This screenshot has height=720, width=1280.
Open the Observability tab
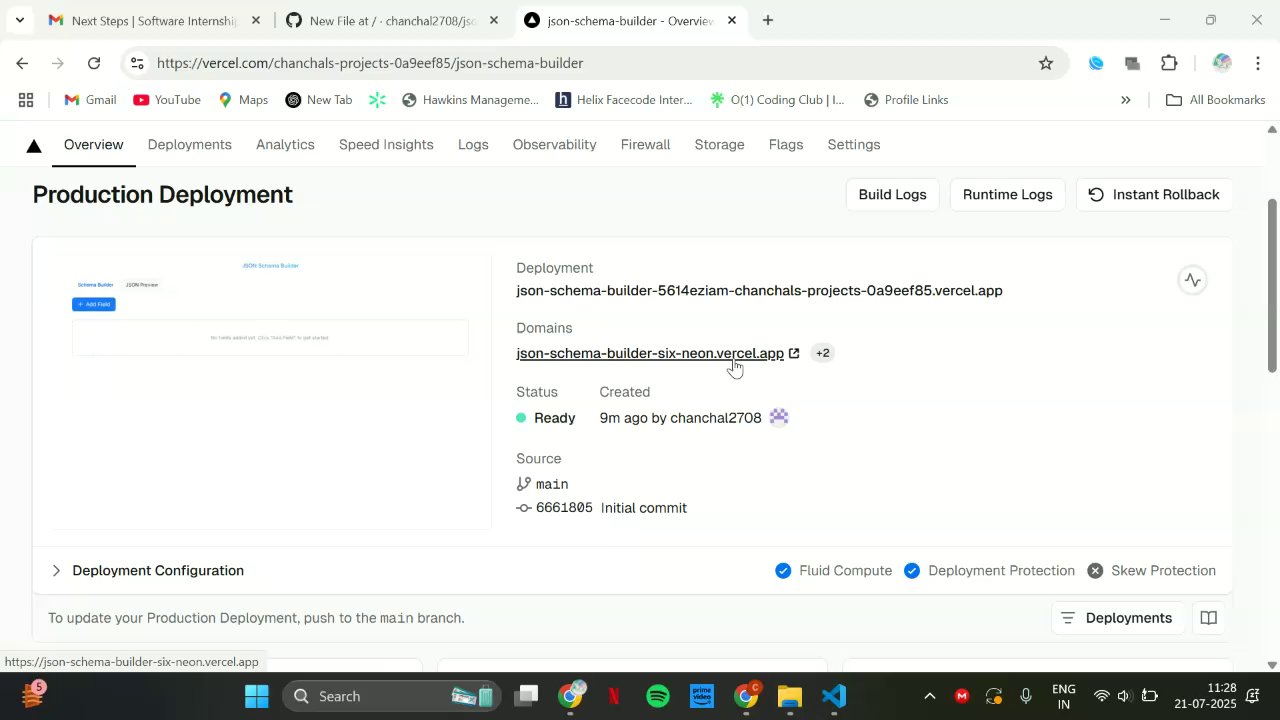554,145
